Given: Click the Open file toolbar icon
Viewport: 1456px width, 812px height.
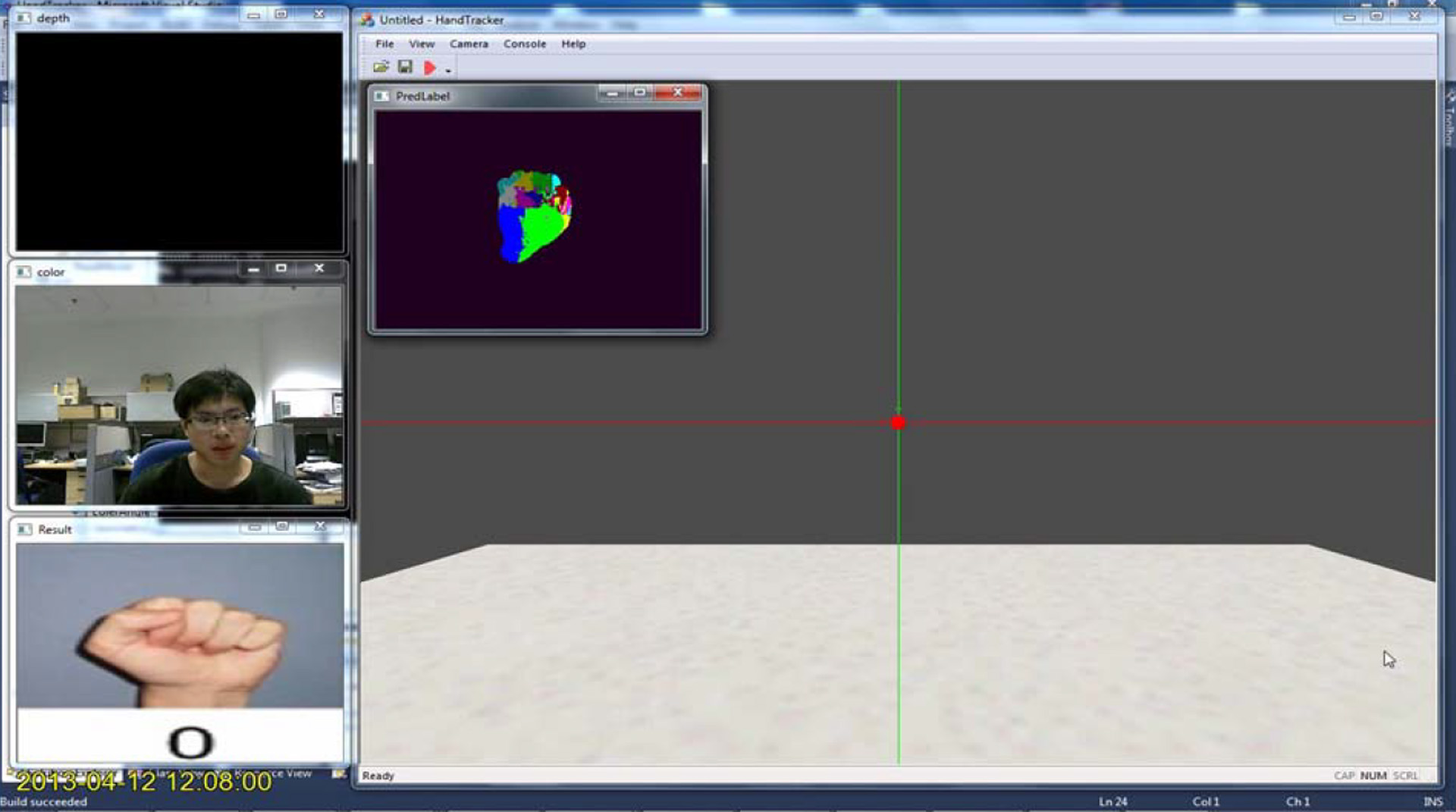Looking at the screenshot, I should point(381,67).
